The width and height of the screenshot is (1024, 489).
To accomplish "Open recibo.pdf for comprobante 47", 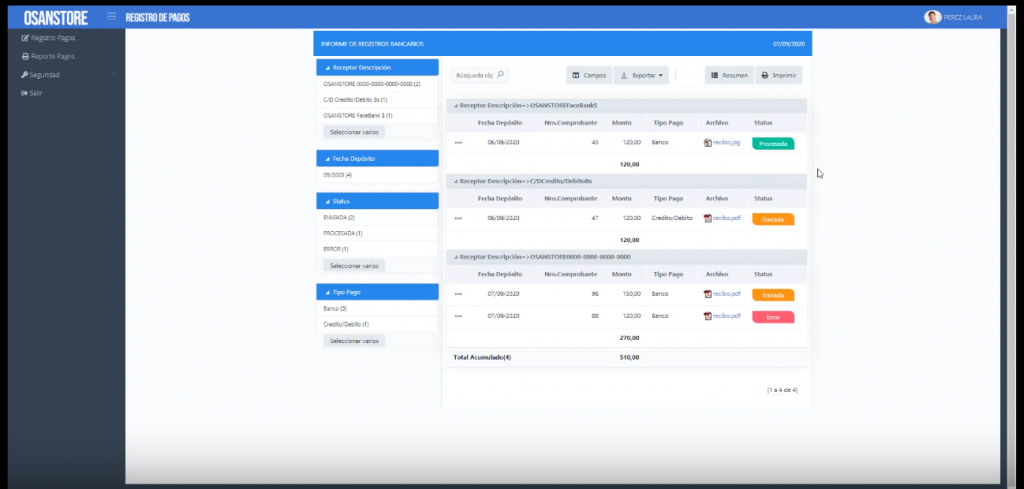I will [x=727, y=218].
